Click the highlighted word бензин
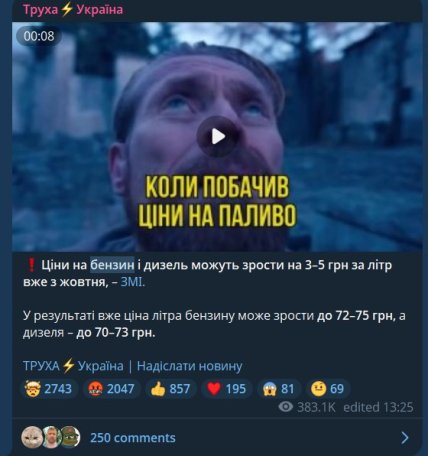This screenshot has width=428, height=456. point(112,265)
